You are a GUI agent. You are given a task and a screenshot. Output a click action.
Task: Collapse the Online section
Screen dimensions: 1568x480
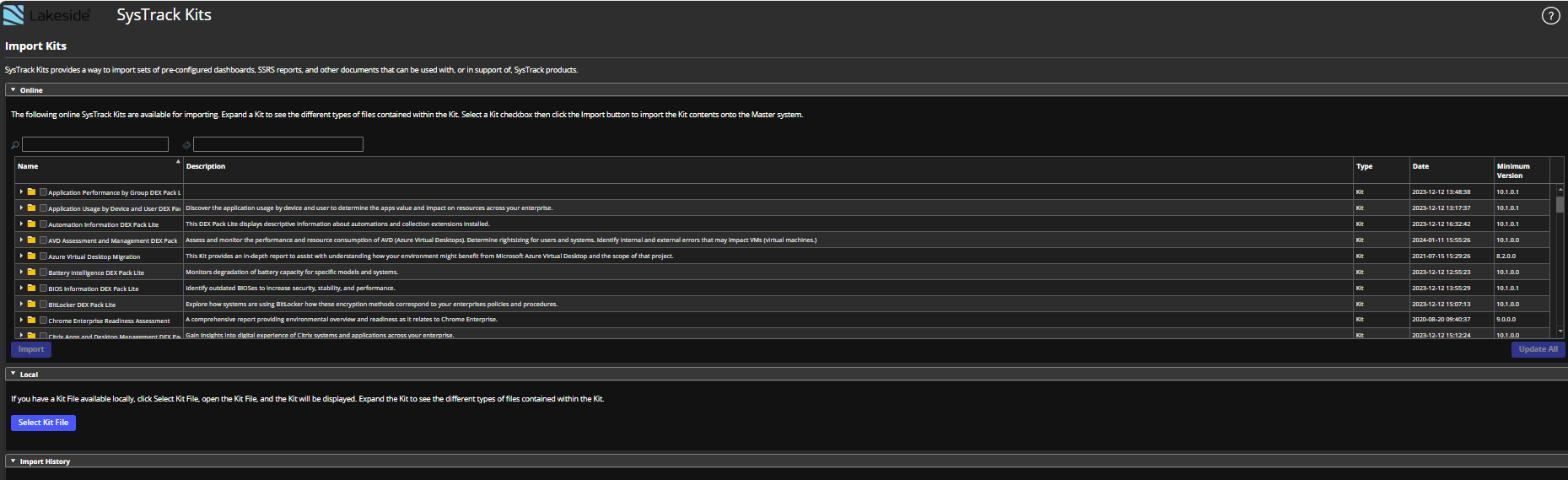click(x=13, y=89)
